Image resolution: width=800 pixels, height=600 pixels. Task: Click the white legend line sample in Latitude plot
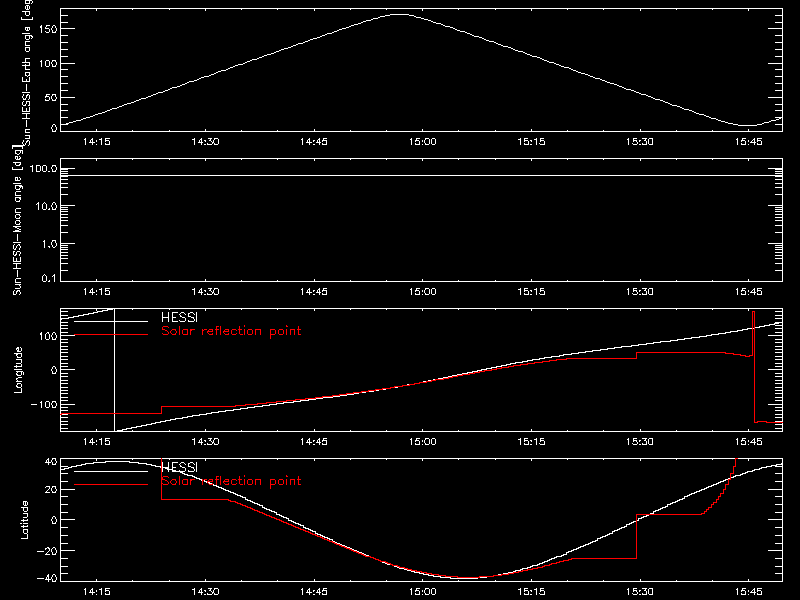[x=111, y=471]
